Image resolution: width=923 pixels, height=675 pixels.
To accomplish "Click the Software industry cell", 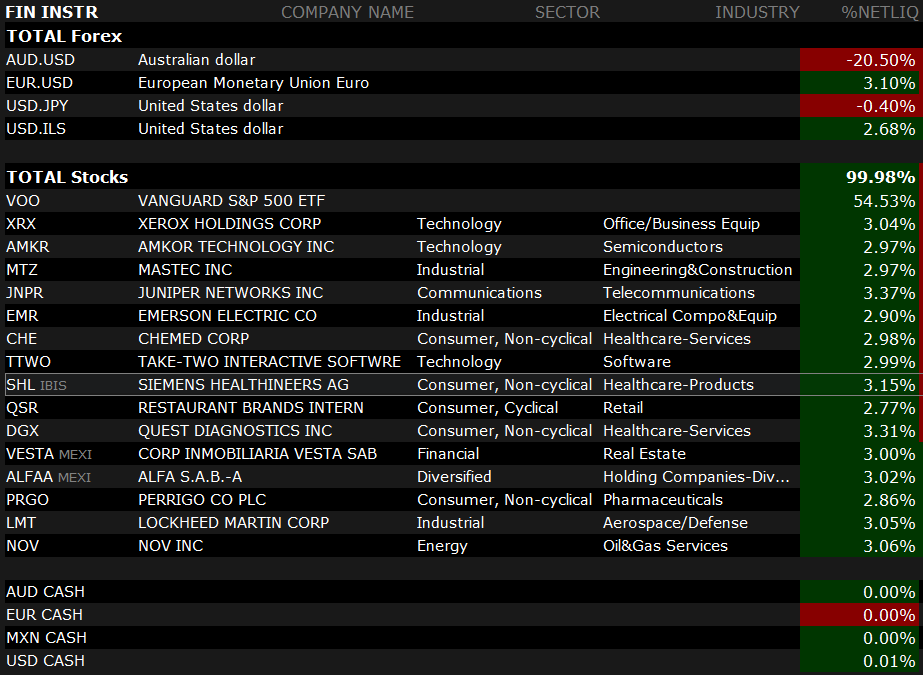I will [637, 361].
